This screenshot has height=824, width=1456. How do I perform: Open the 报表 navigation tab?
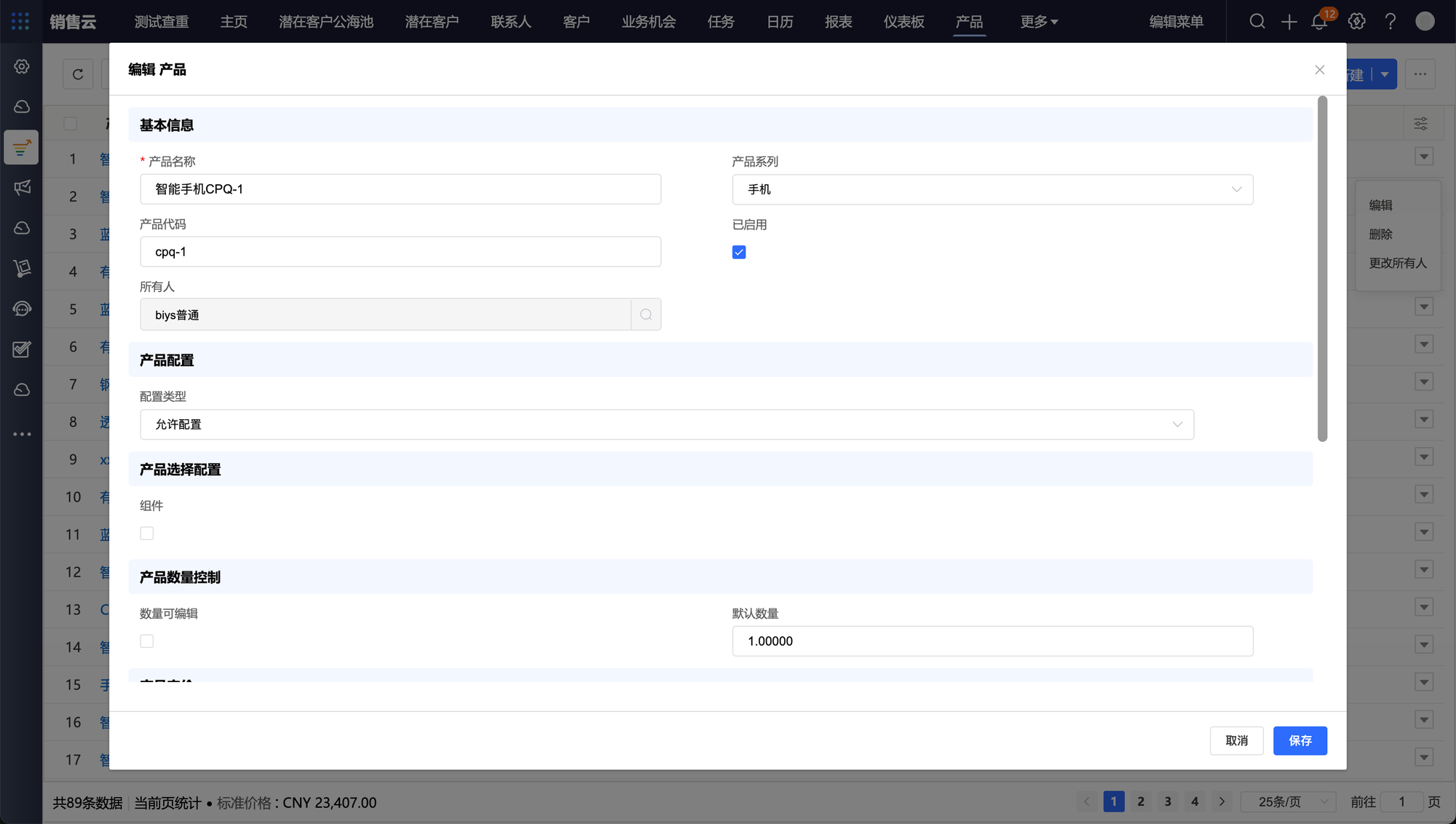[x=838, y=22]
